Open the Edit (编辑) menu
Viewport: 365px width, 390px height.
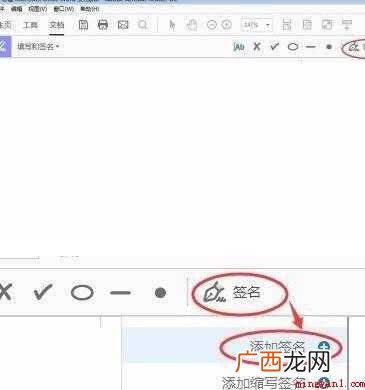(x=16, y=9)
